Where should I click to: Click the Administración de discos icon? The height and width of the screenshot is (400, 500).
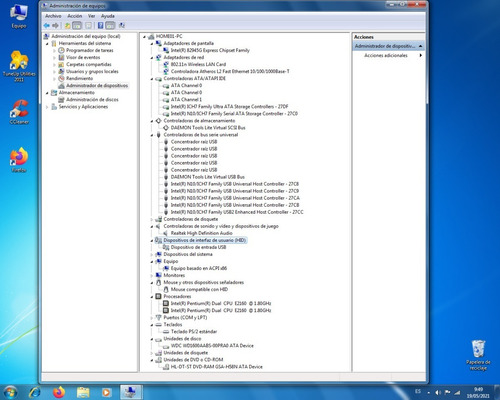pyautogui.click(x=61, y=100)
